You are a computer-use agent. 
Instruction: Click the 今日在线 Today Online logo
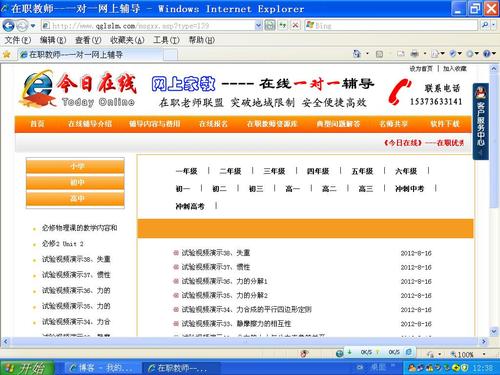click(x=77, y=89)
